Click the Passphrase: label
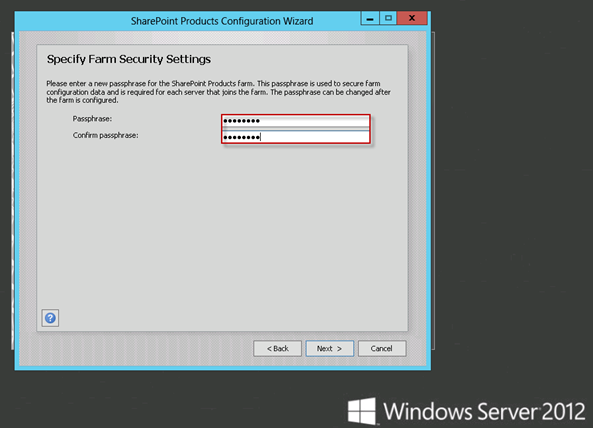 click(92, 119)
